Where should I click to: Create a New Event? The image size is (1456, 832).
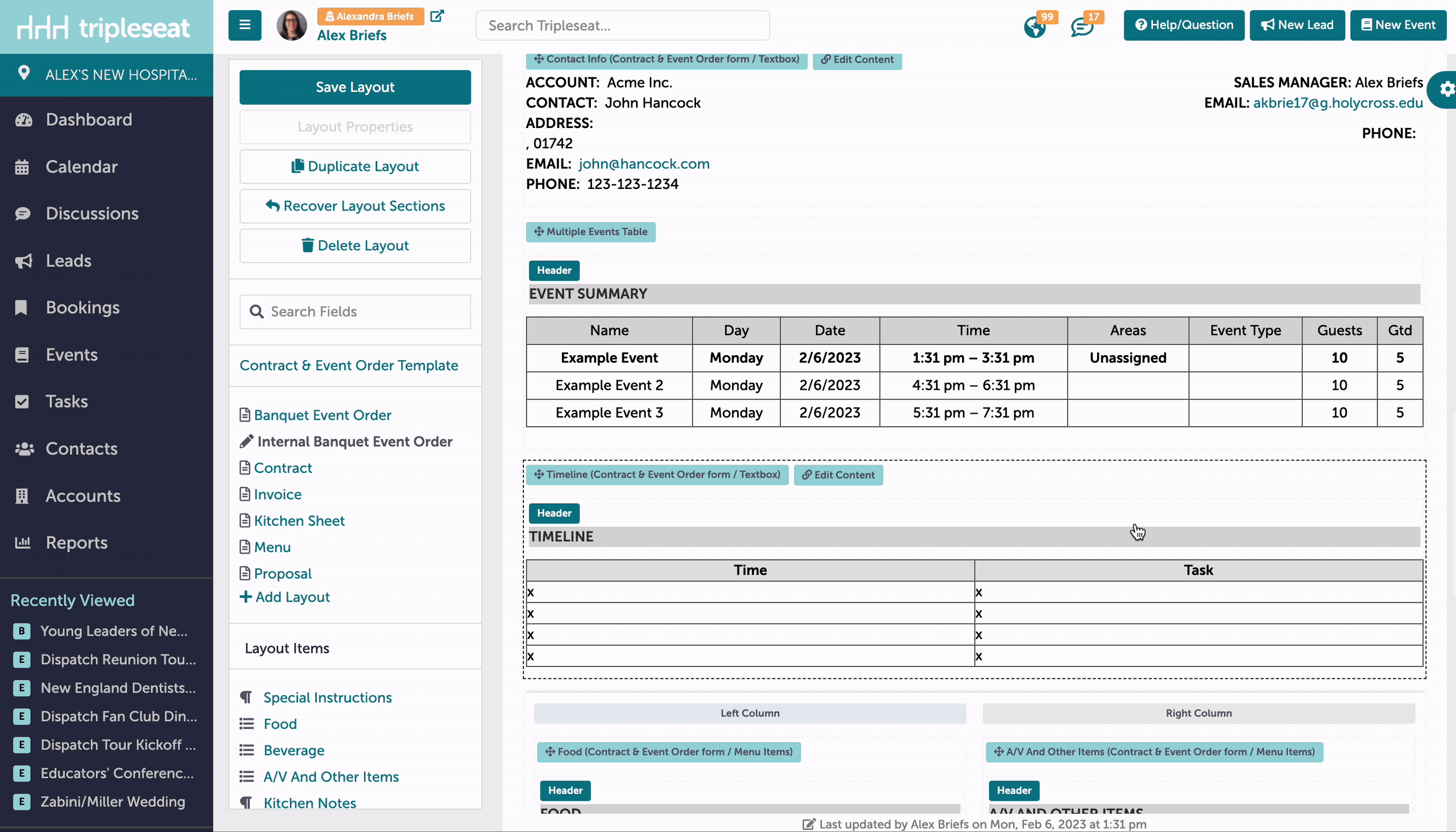pos(1398,25)
